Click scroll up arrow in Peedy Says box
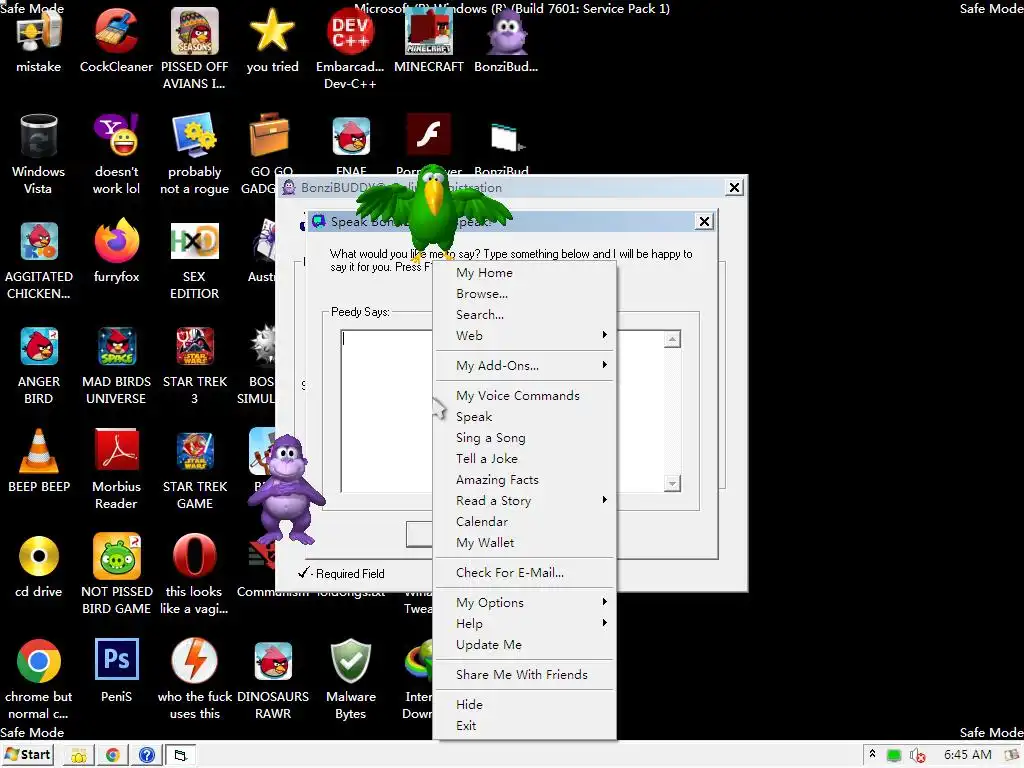Image resolution: width=1024 pixels, height=768 pixels. [x=672, y=339]
